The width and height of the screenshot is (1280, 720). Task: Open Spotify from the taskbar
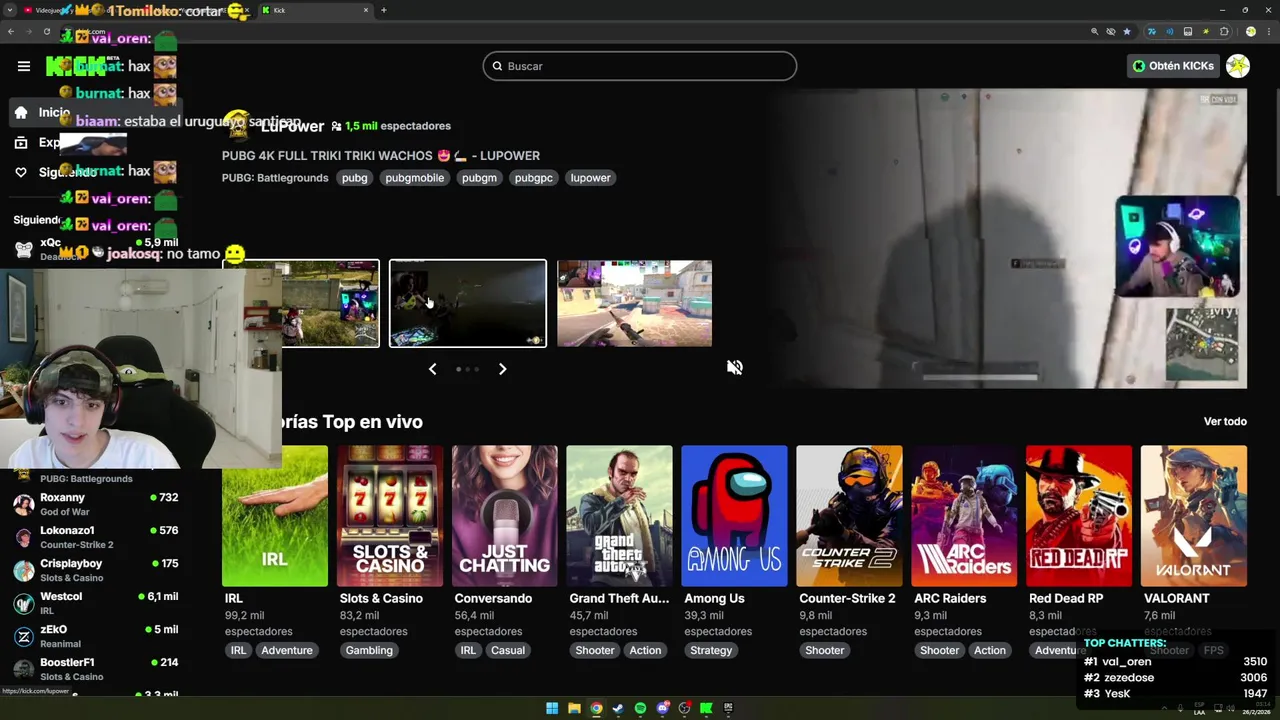pyautogui.click(x=640, y=708)
